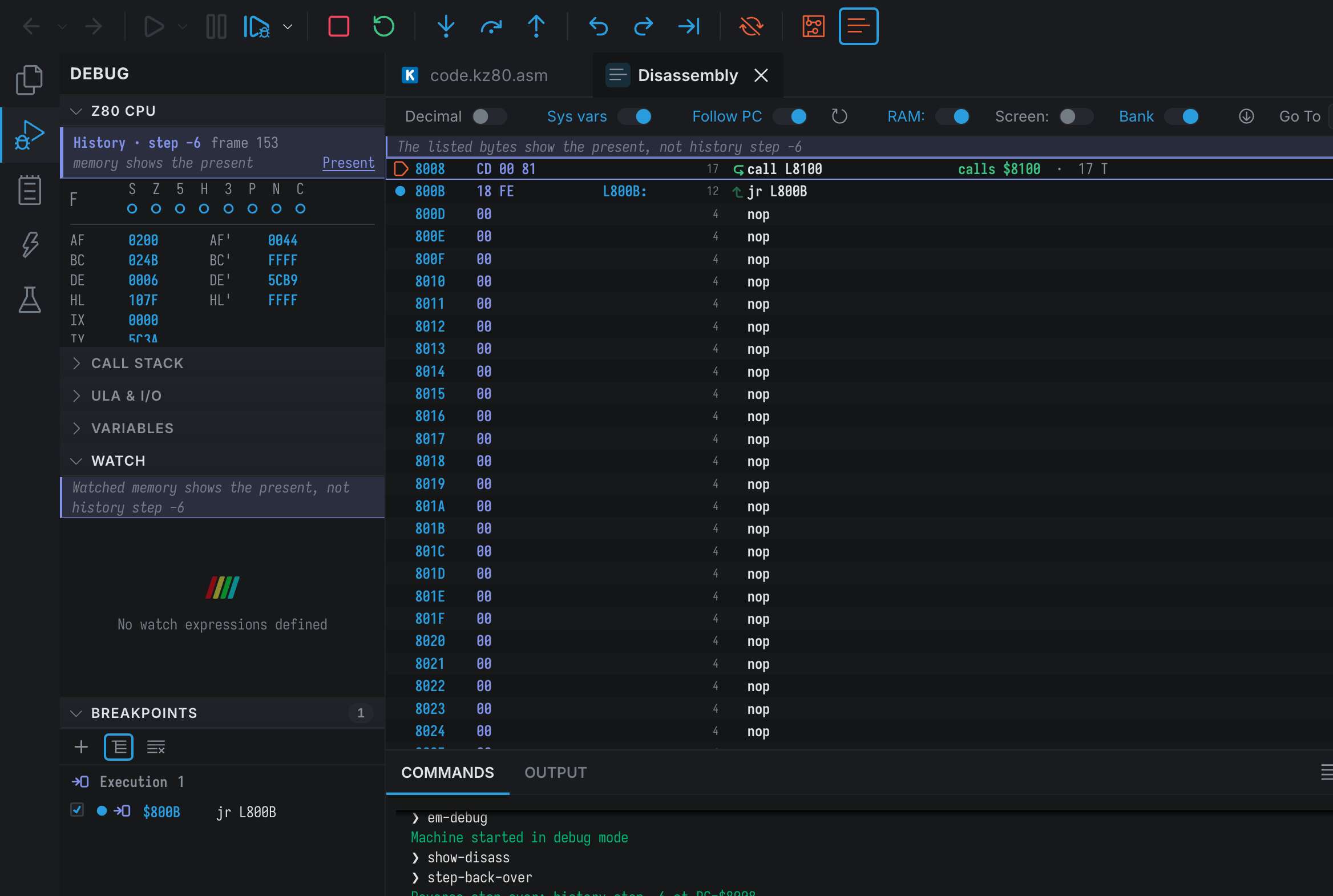Add a new breakpoint with plus icon
The height and width of the screenshot is (896, 1333).
(81, 747)
